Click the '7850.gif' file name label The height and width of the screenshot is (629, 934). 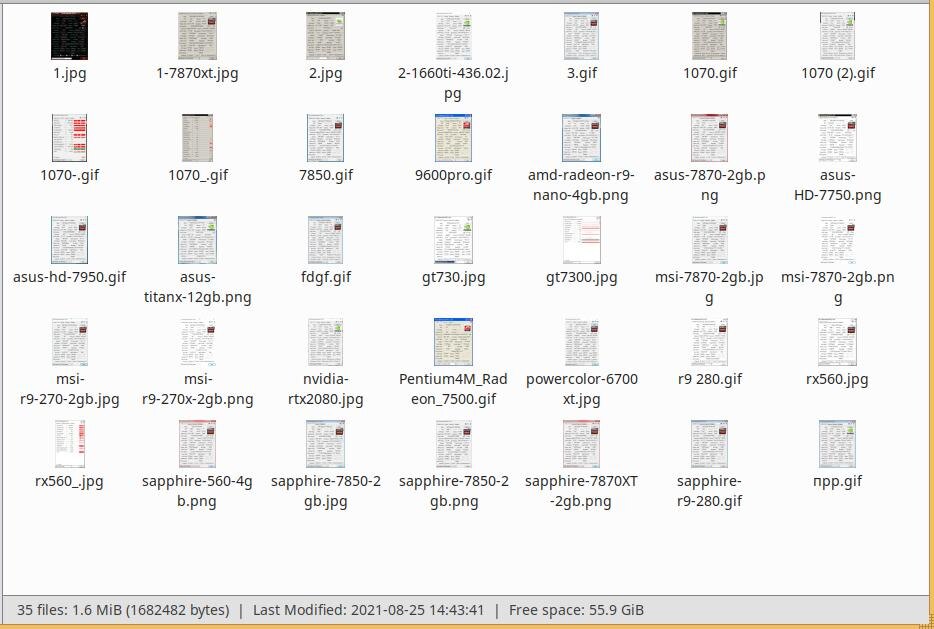pyautogui.click(x=325, y=175)
